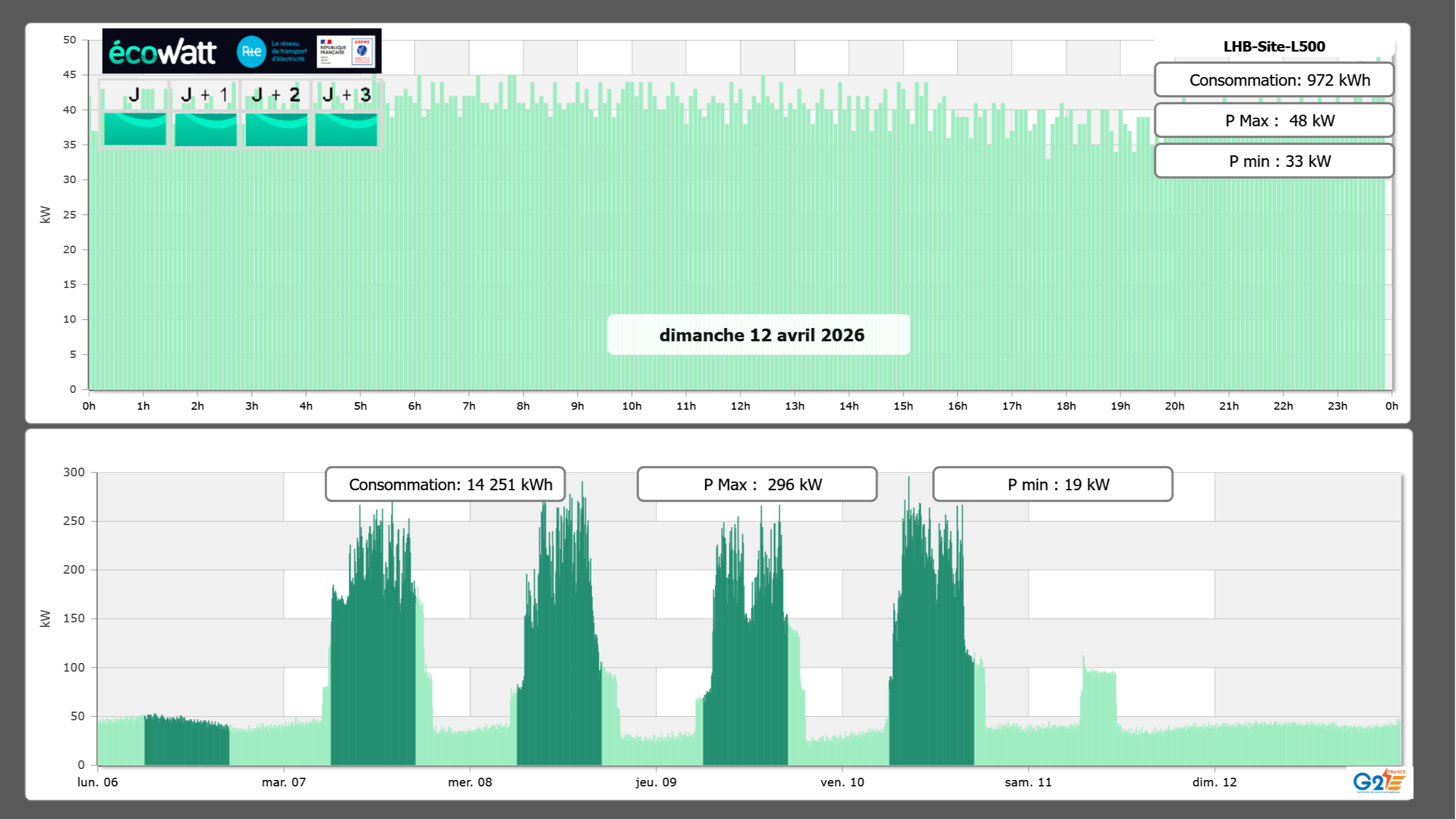
Task: Click the RTE round logo
Action: pos(251,52)
